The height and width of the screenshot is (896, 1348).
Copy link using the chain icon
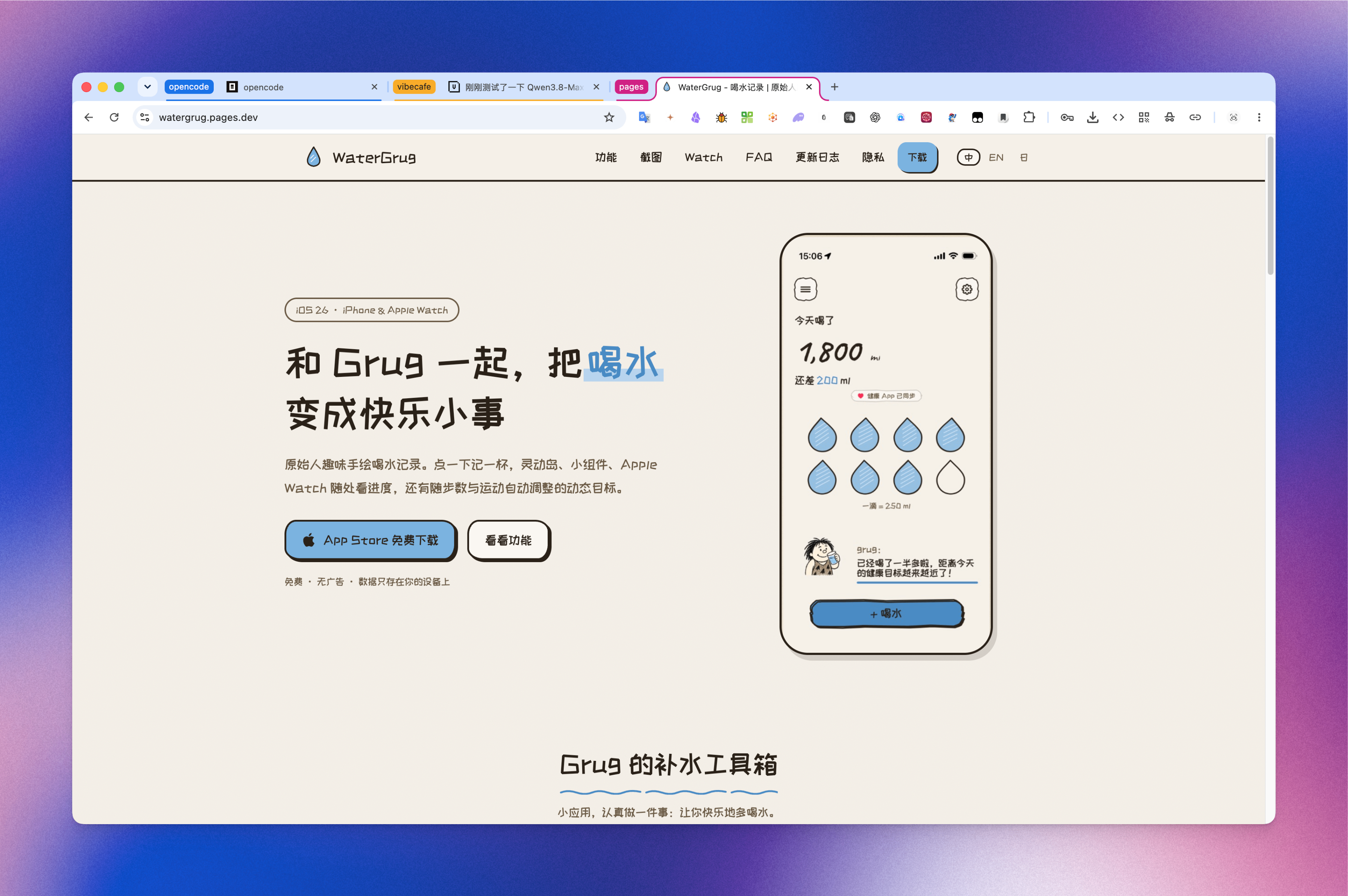pos(1195,117)
